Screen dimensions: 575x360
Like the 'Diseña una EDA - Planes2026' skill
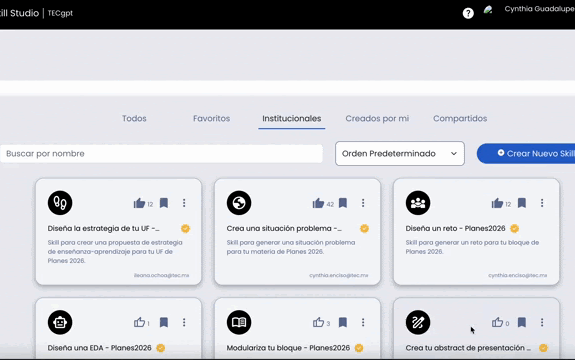click(x=139, y=322)
